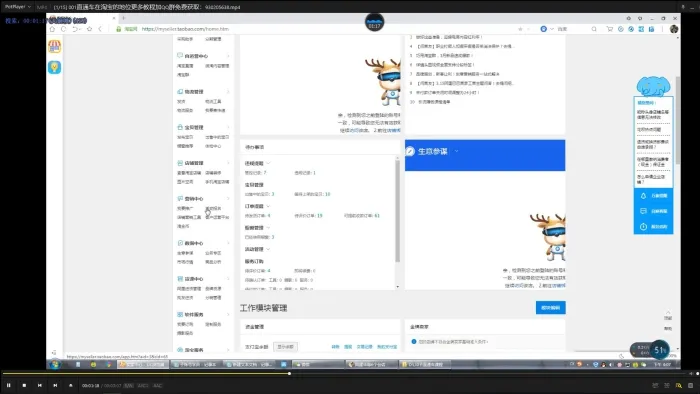Click the 物流管理 section icon
Screen dimensions: 700x394
[180, 91]
